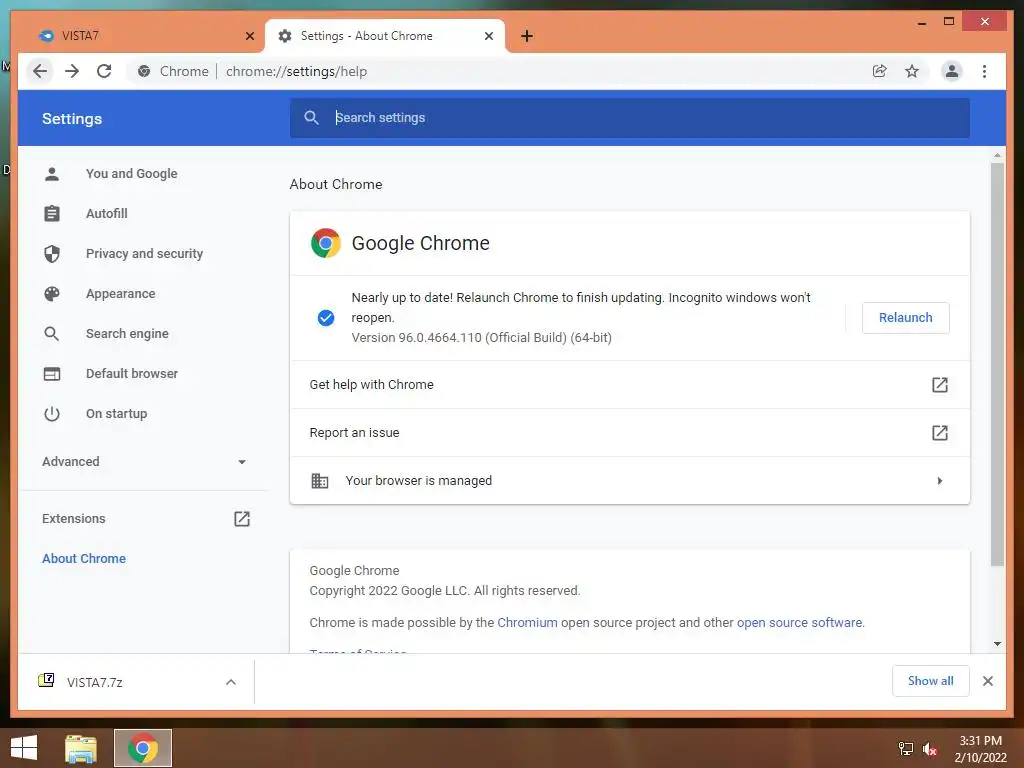Click the Chrome site info icon in address bar

pos(144,71)
